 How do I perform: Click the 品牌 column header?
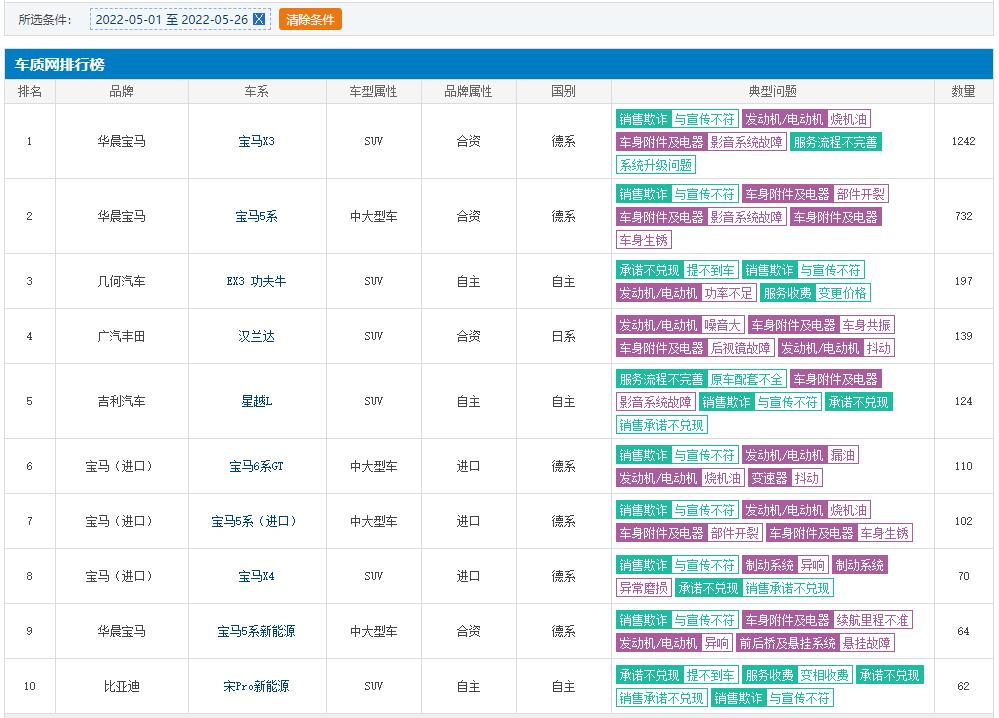pyautogui.click(x=122, y=91)
